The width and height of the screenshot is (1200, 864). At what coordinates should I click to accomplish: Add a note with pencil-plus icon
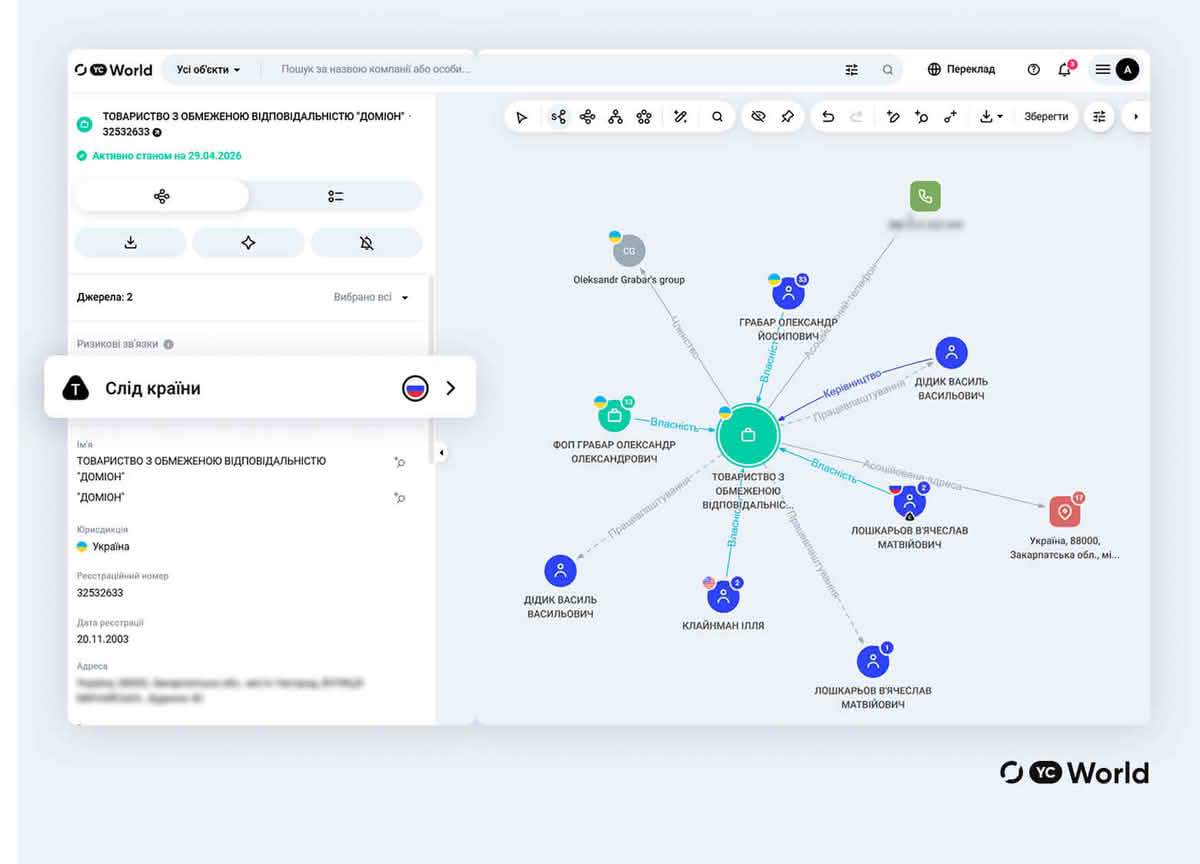point(893,117)
